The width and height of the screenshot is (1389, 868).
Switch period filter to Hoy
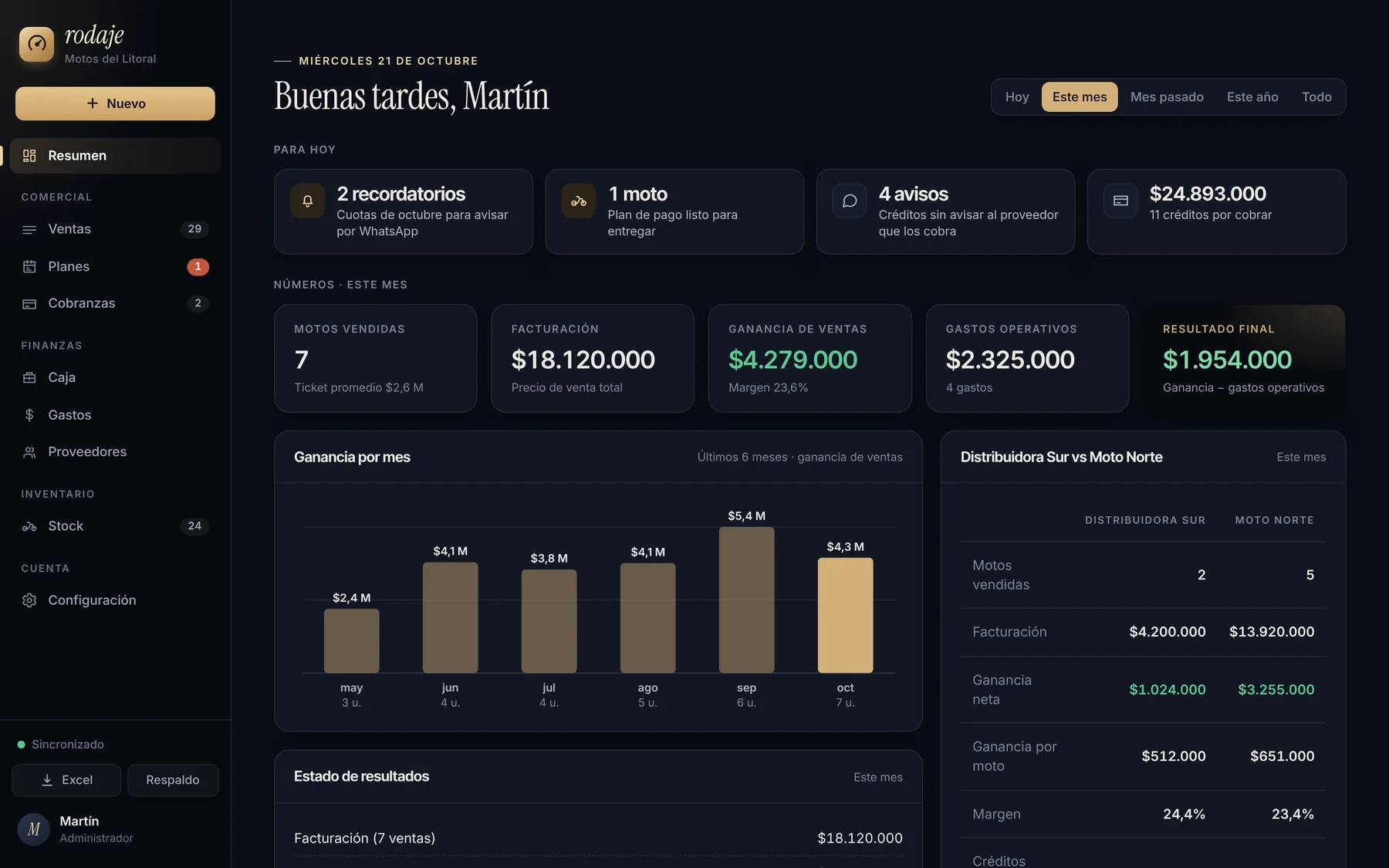coord(1017,97)
